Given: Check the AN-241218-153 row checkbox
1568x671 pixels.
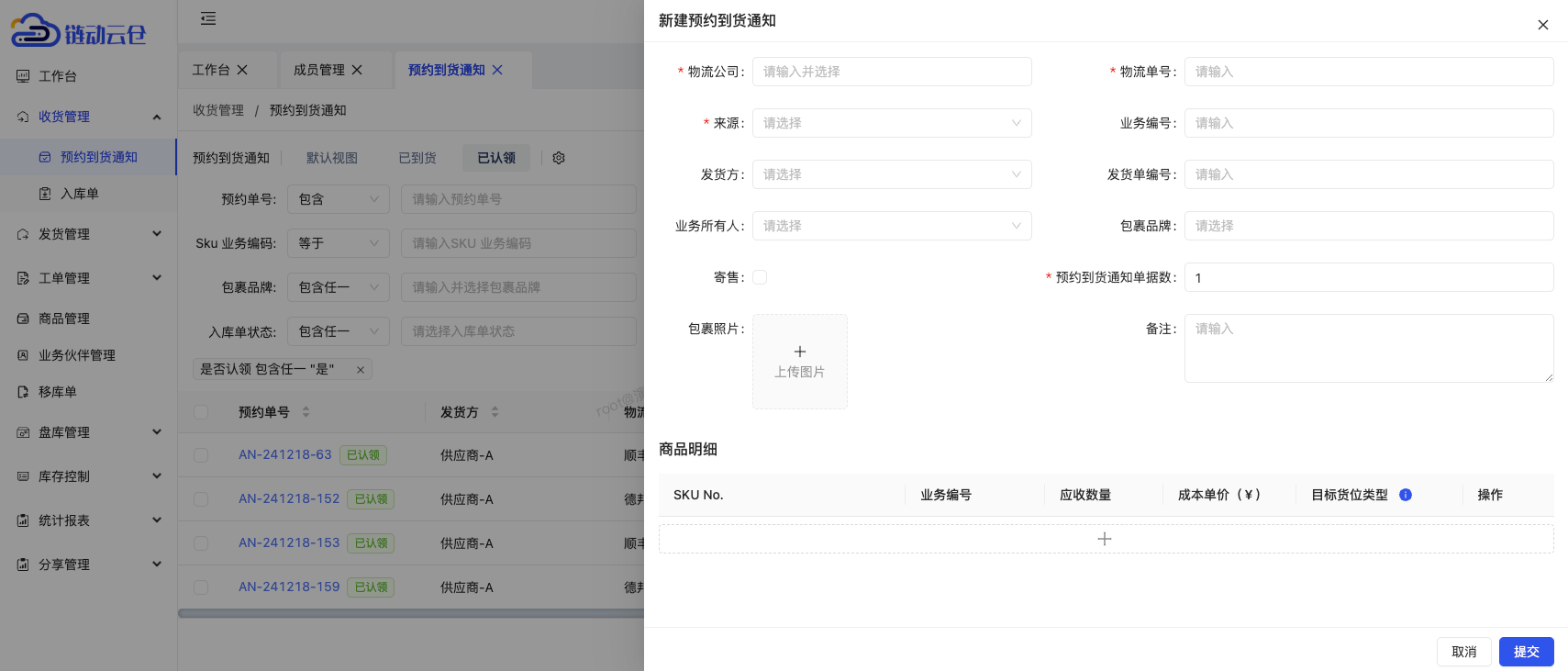Looking at the screenshot, I should point(201,543).
